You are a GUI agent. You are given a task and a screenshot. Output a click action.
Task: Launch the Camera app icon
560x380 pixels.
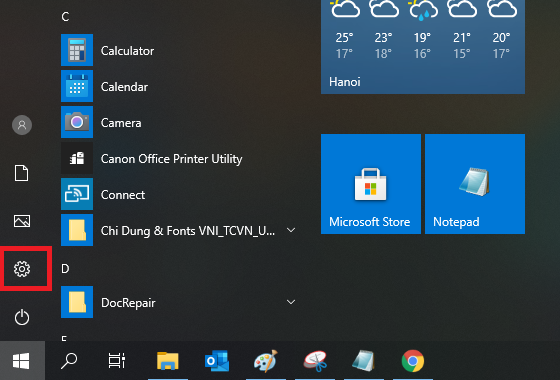point(77,122)
